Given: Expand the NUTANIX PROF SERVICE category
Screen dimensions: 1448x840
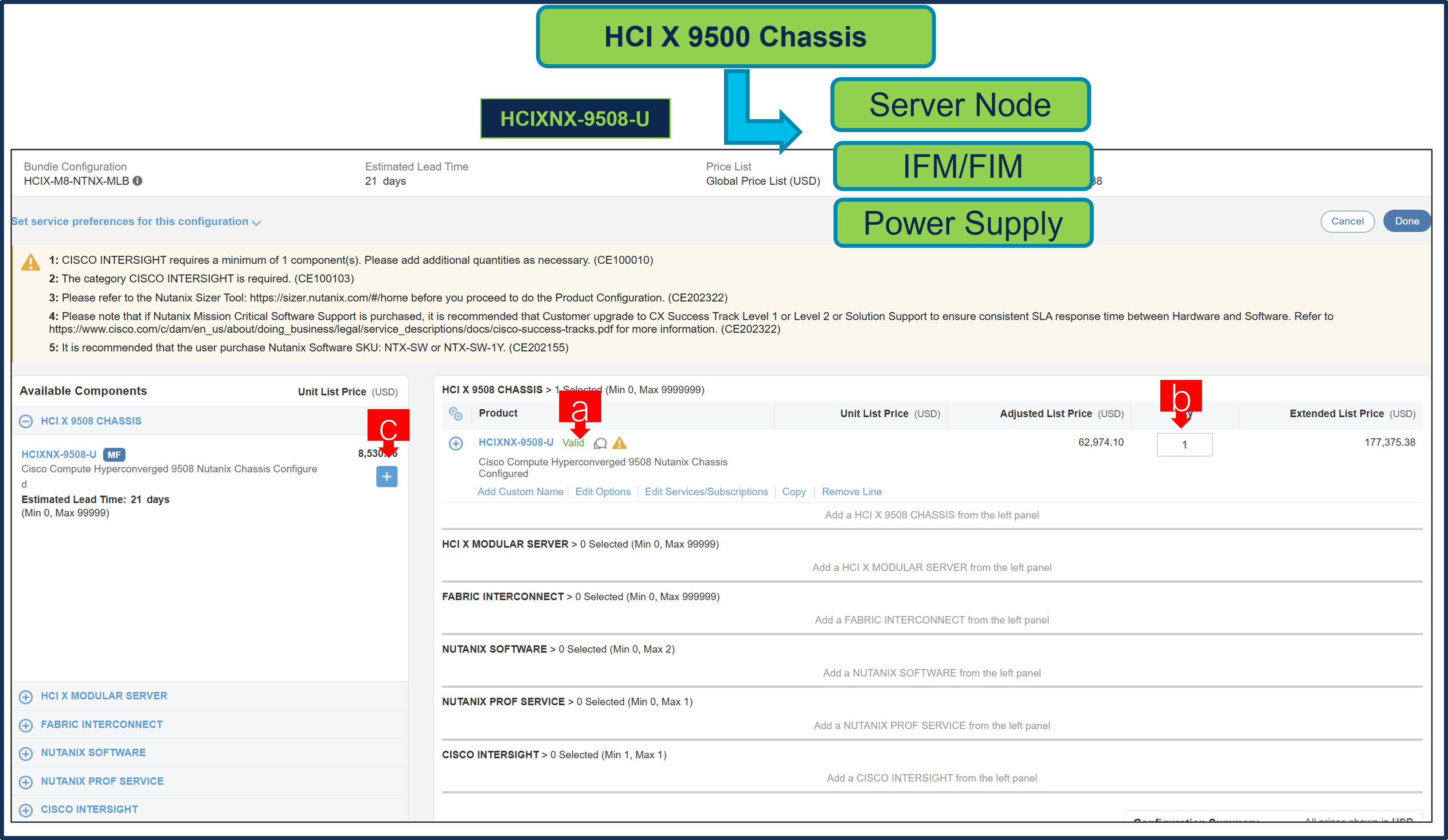Looking at the screenshot, I should coord(26,781).
